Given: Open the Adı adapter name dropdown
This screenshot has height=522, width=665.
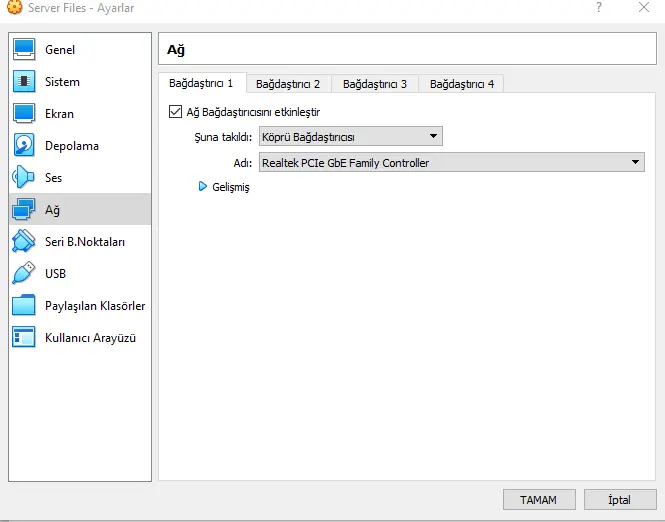Looking at the screenshot, I should click(451, 162).
